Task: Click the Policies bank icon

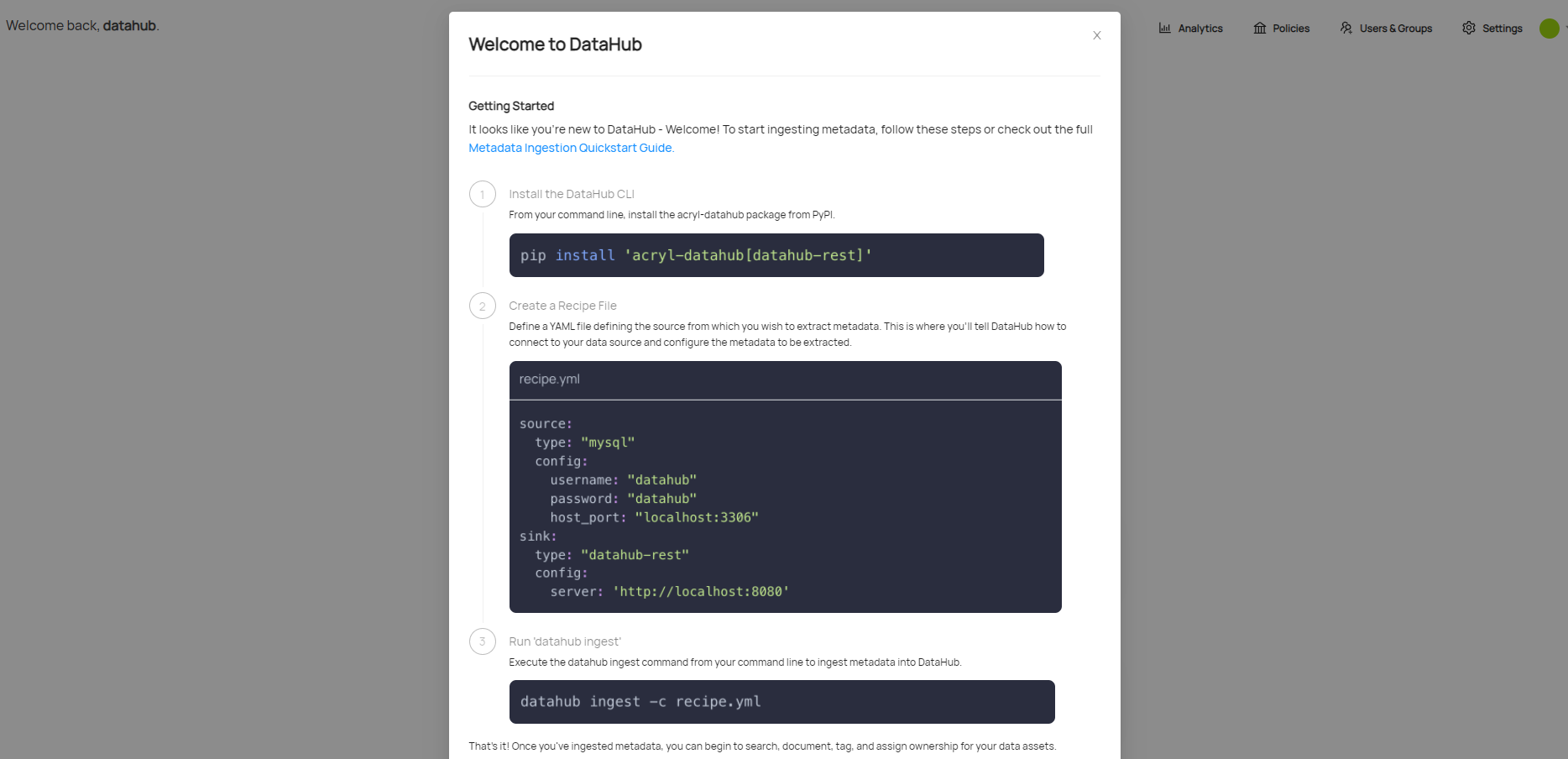Action: click(1259, 28)
